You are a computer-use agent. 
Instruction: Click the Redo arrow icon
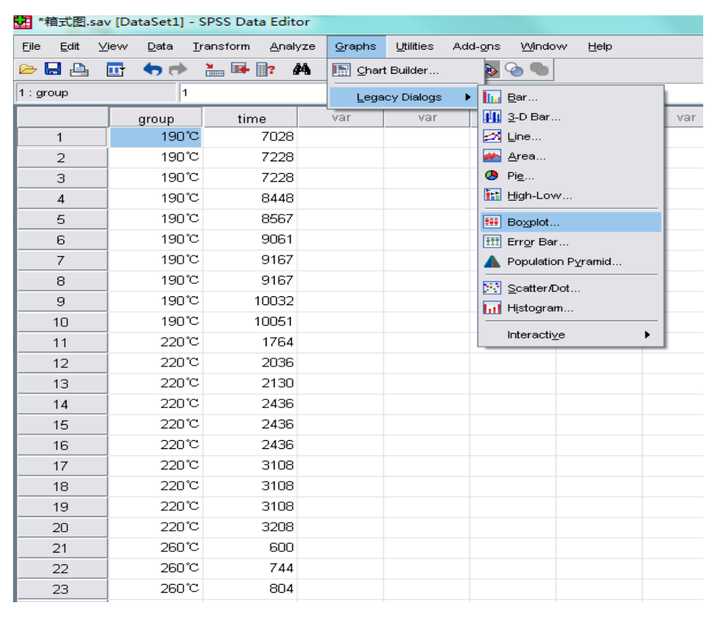pyautogui.click(x=178, y=69)
